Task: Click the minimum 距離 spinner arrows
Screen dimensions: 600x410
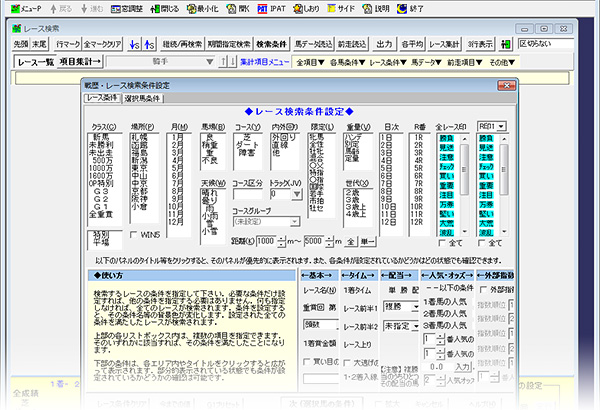Action: point(281,241)
